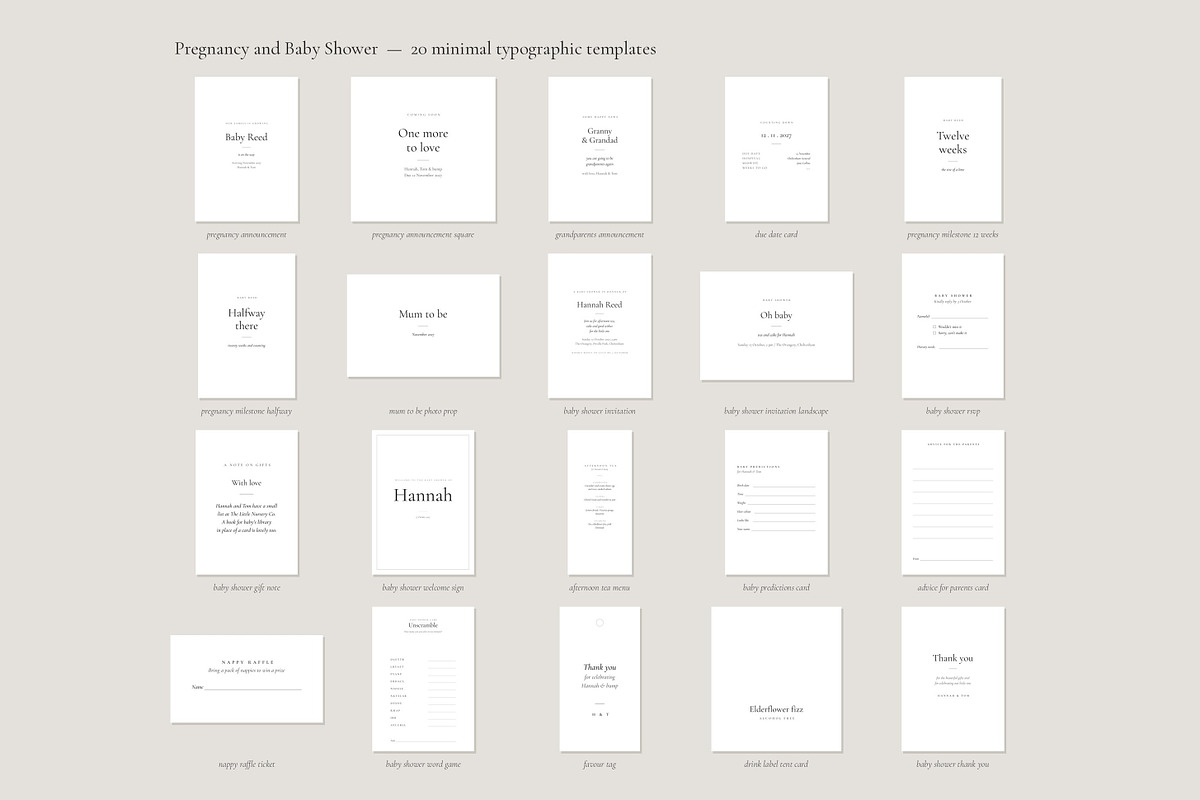Click the 'mum to be photo prop' caption
Image resolution: width=1200 pixels, height=800 pixels.
(423, 411)
